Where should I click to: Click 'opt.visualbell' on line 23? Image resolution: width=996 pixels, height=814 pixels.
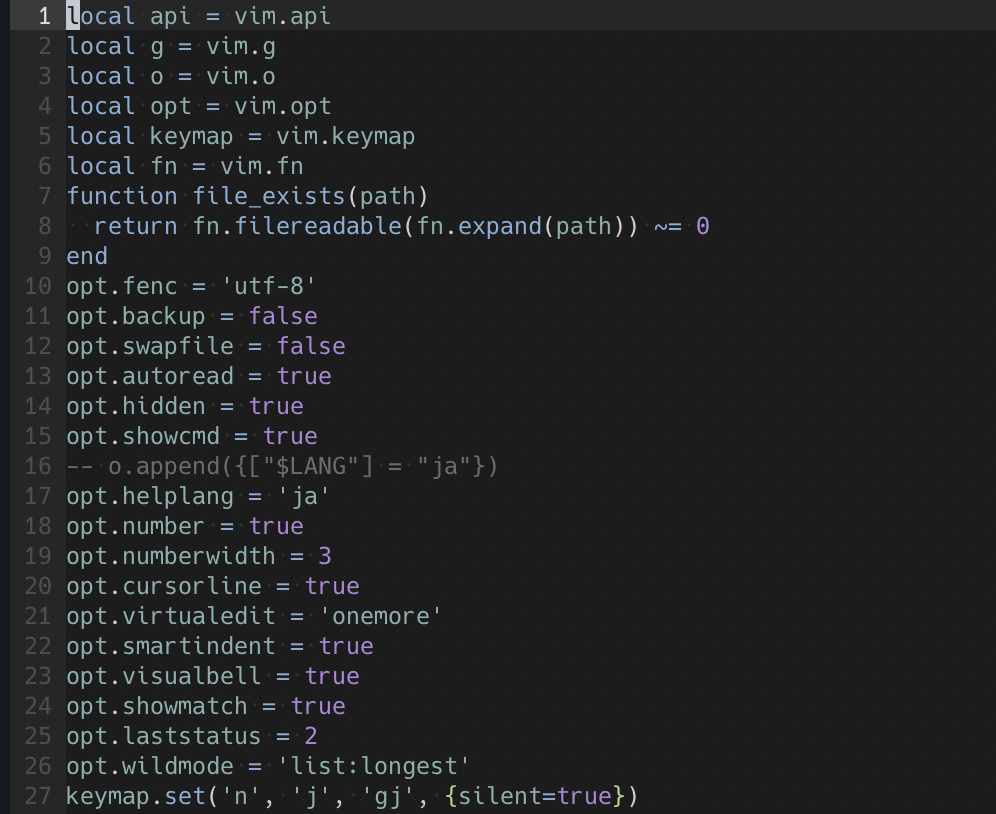coord(164,675)
